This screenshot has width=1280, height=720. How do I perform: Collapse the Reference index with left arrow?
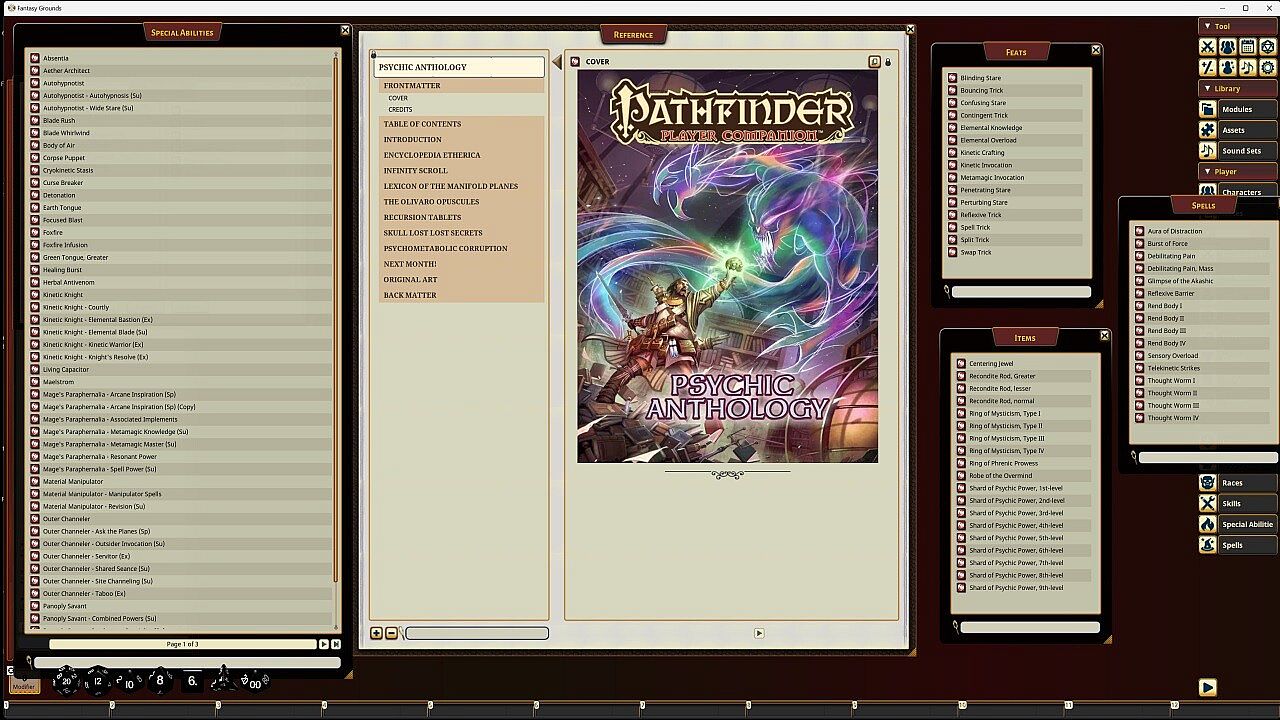pyautogui.click(x=557, y=64)
